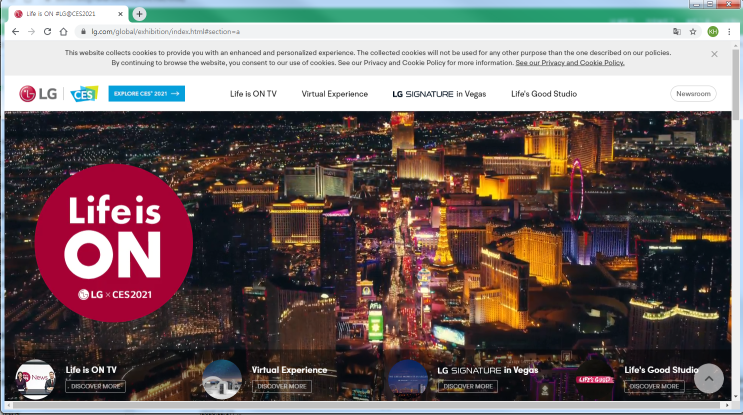
Task: Click the Newsroom button
Action: pos(693,94)
